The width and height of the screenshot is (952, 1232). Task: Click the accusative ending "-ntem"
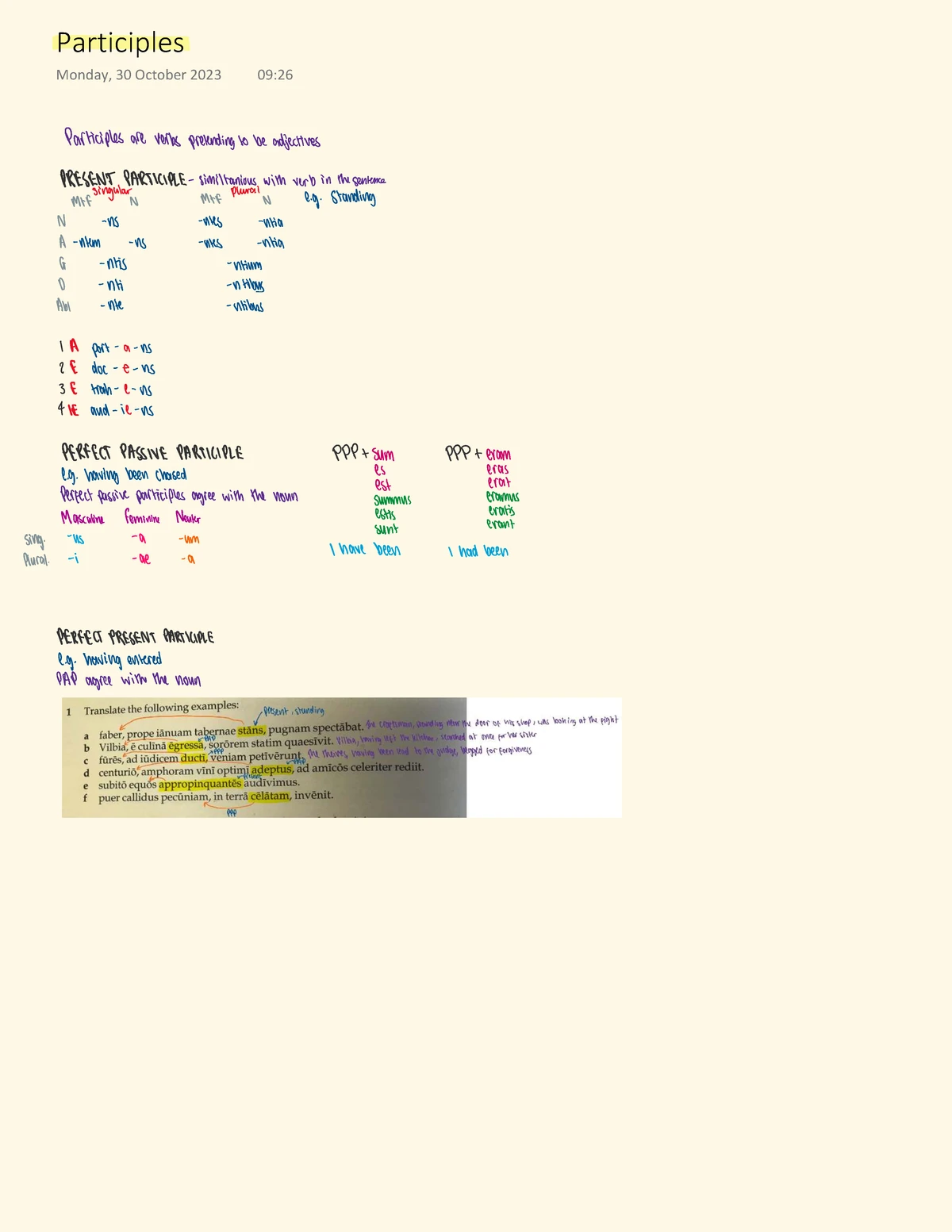pos(86,242)
